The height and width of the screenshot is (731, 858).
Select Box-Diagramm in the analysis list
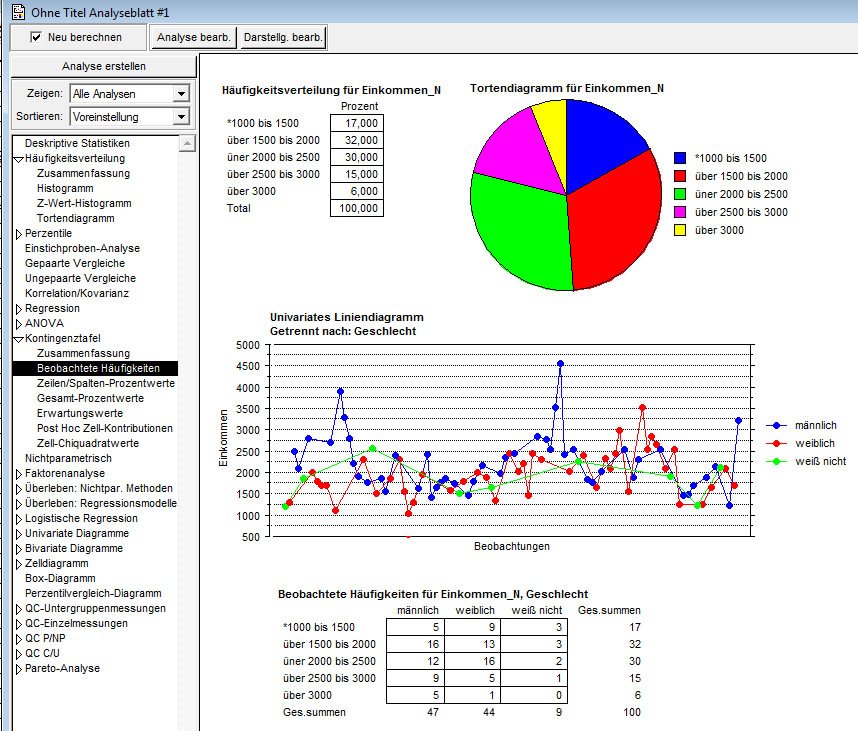(60, 578)
